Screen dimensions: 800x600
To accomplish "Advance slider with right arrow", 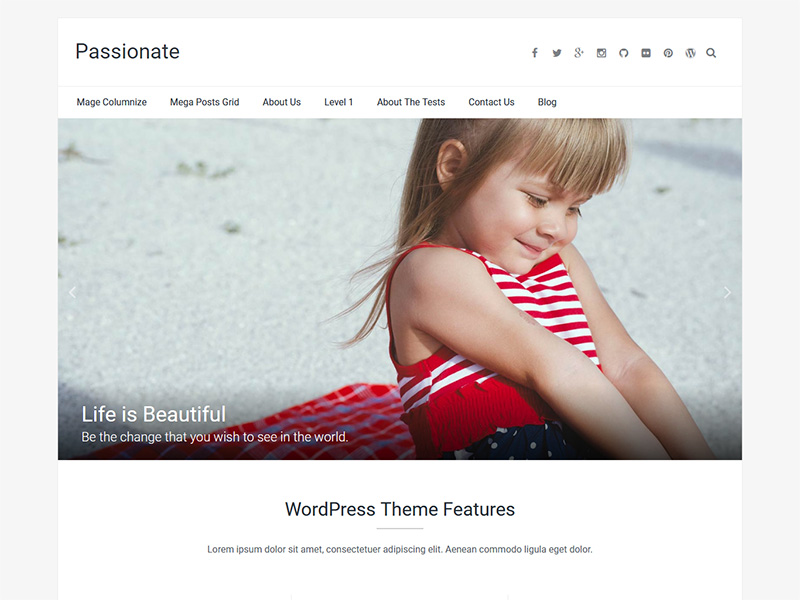I will point(727,292).
